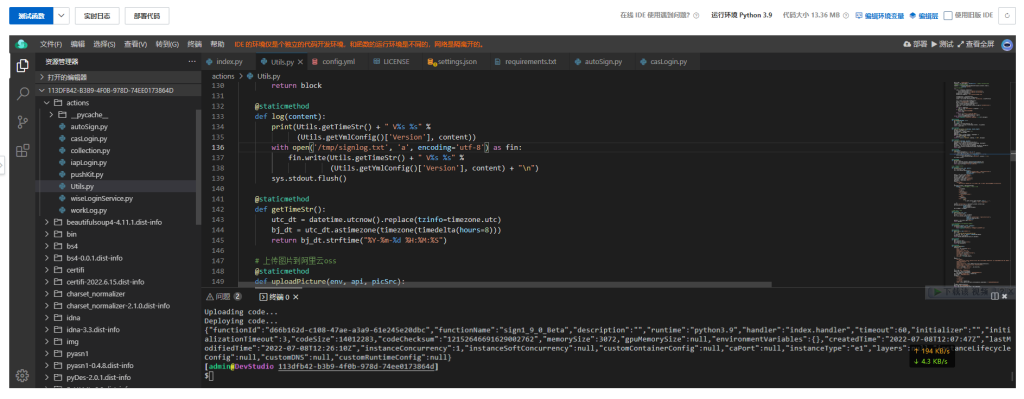Open workLog.py in explorer
Screen dimensions: 1024x399
tap(88, 210)
